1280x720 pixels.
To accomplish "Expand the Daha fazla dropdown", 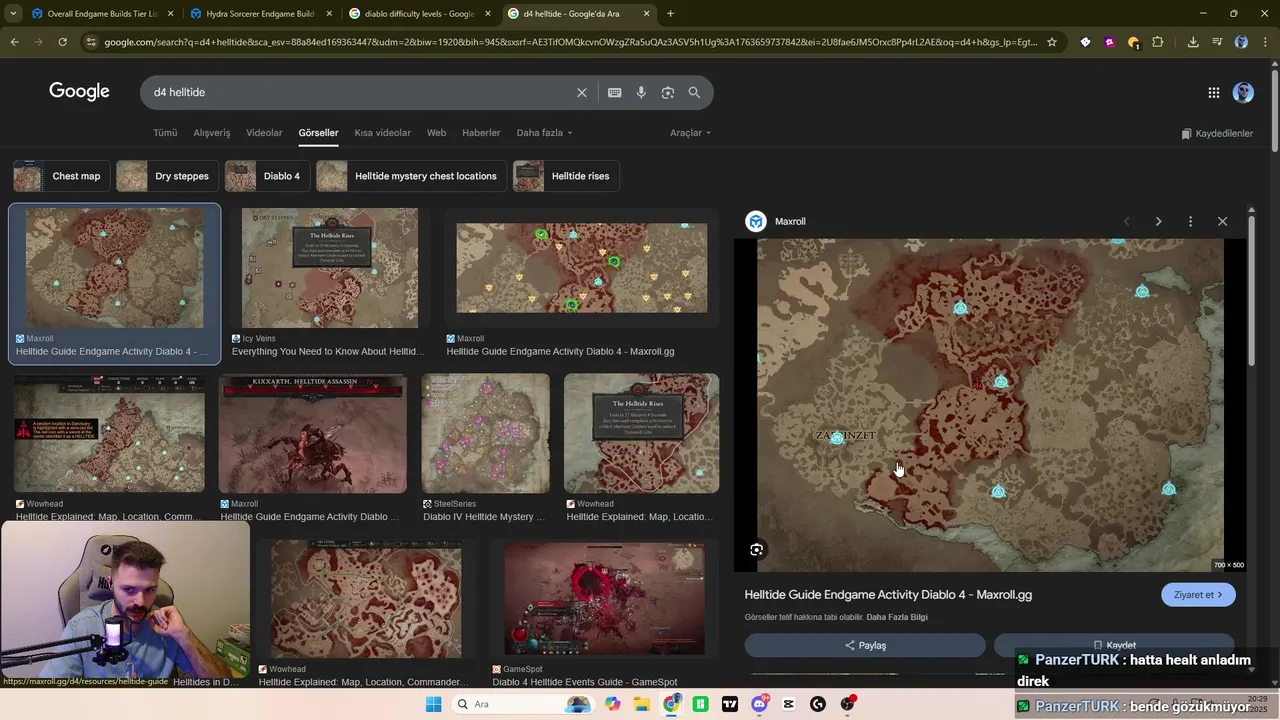I will [544, 133].
